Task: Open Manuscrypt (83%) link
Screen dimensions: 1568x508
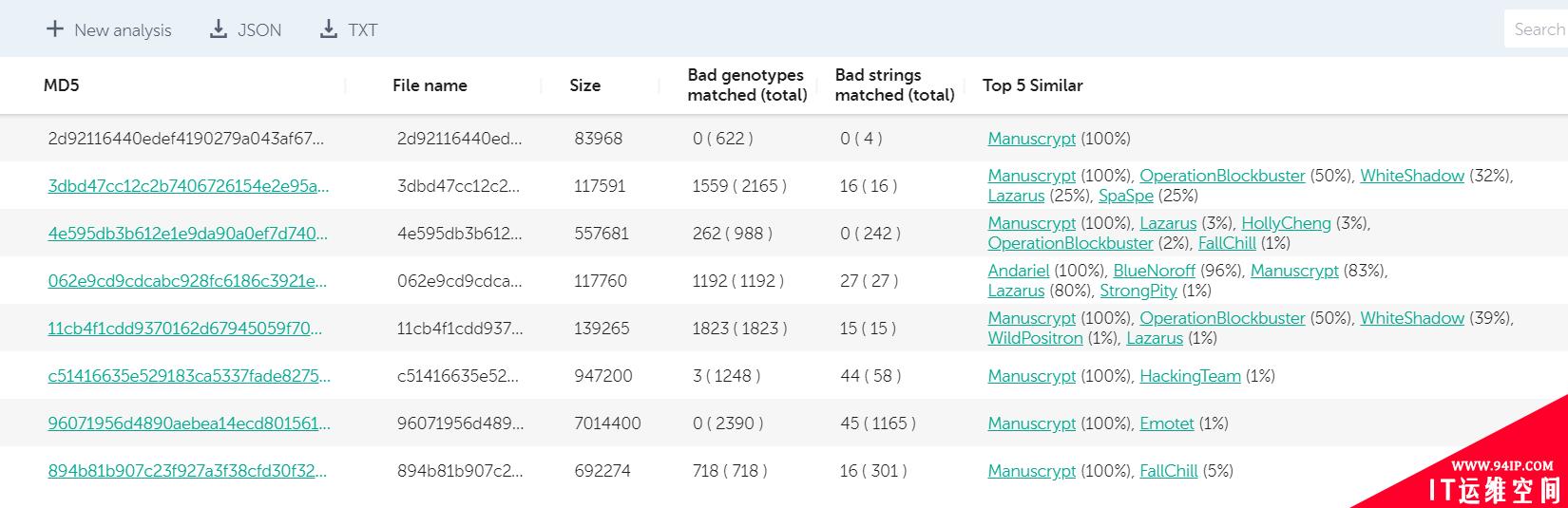Action: point(1294,271)
